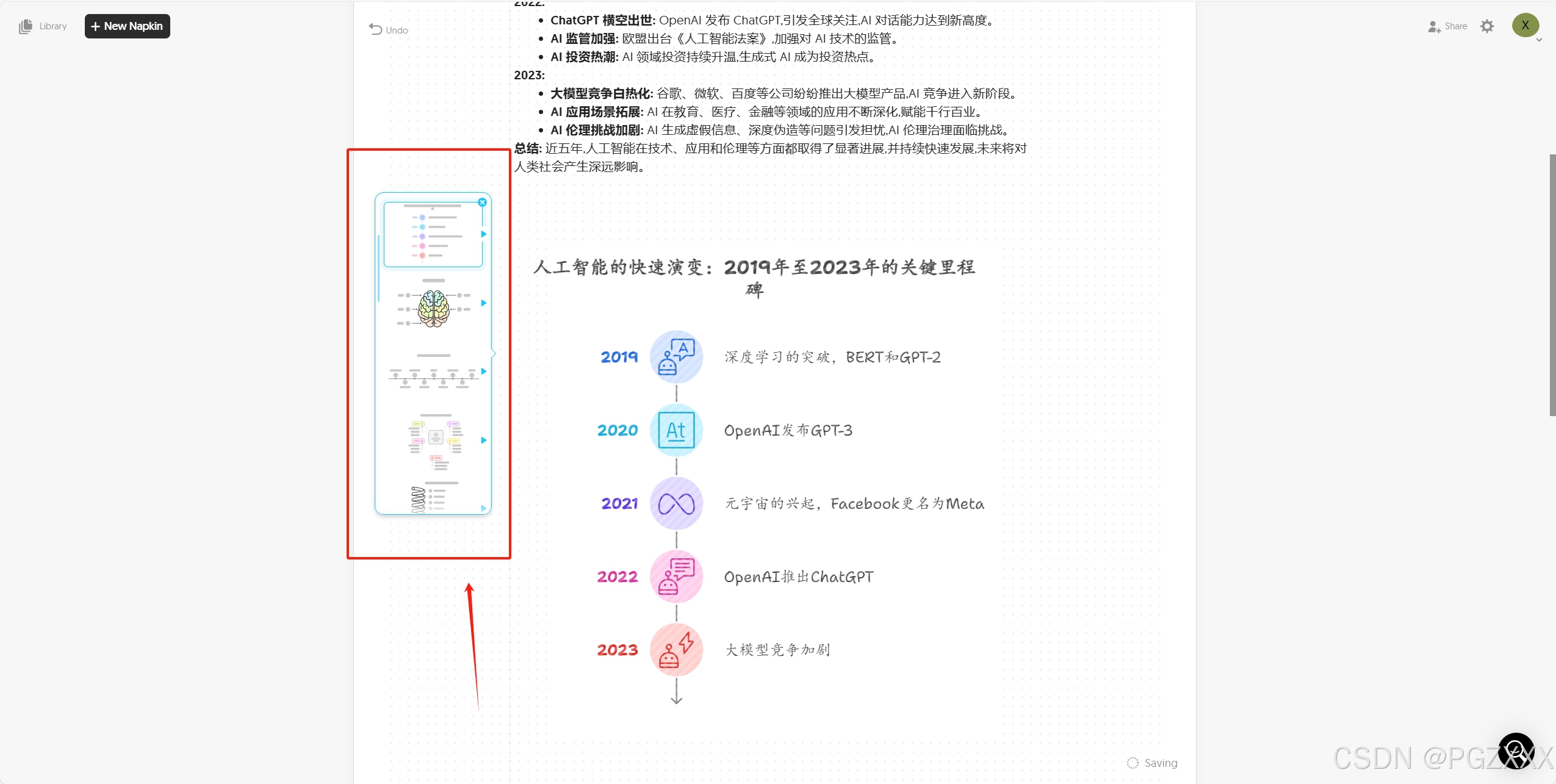The width and height of the screenshot is (1556, 784).
Task: Click the '2023:' heading in document
Action: tap(529, 75)
